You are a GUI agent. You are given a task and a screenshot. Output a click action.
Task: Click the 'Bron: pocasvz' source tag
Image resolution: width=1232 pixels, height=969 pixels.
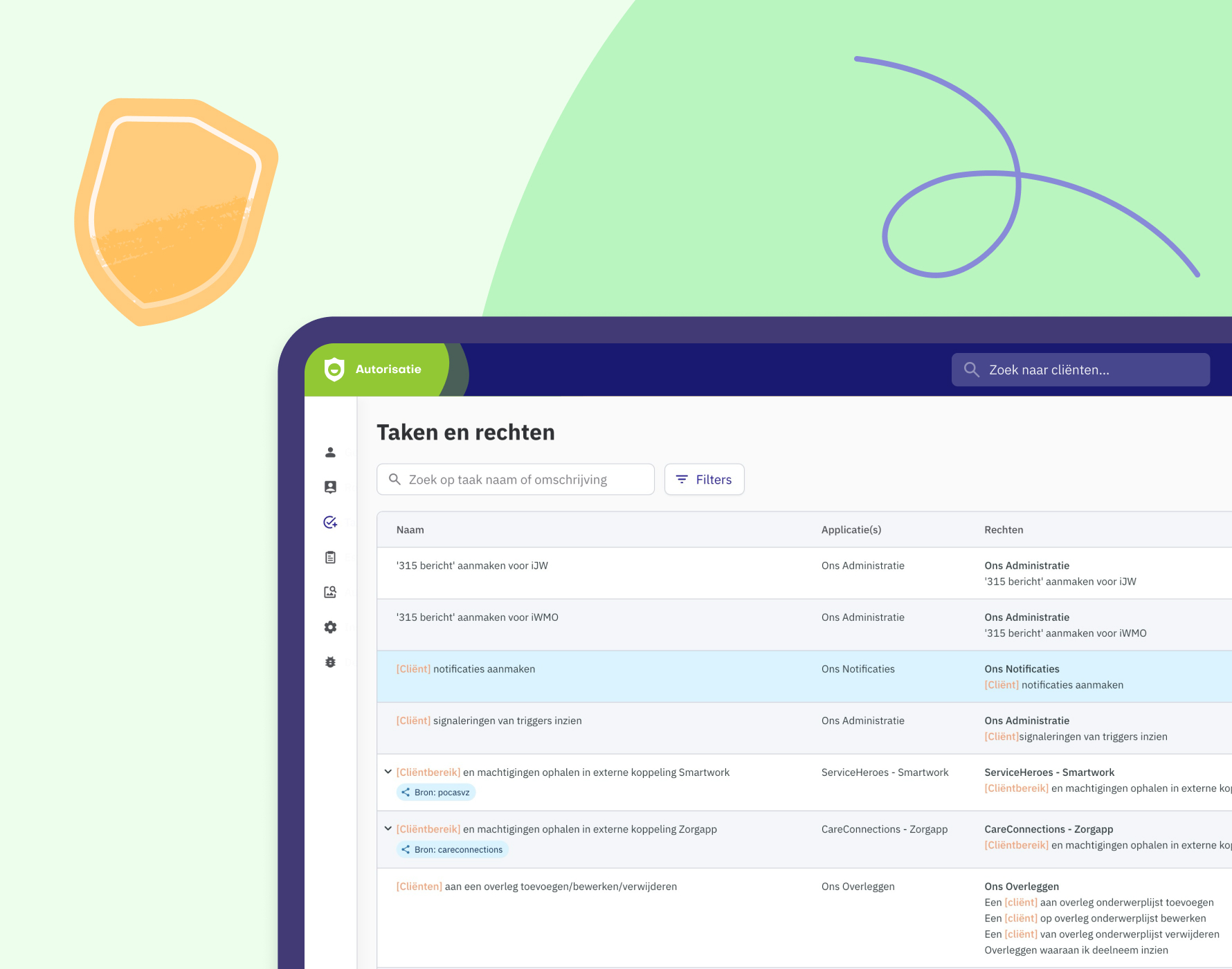coord(435,793)
